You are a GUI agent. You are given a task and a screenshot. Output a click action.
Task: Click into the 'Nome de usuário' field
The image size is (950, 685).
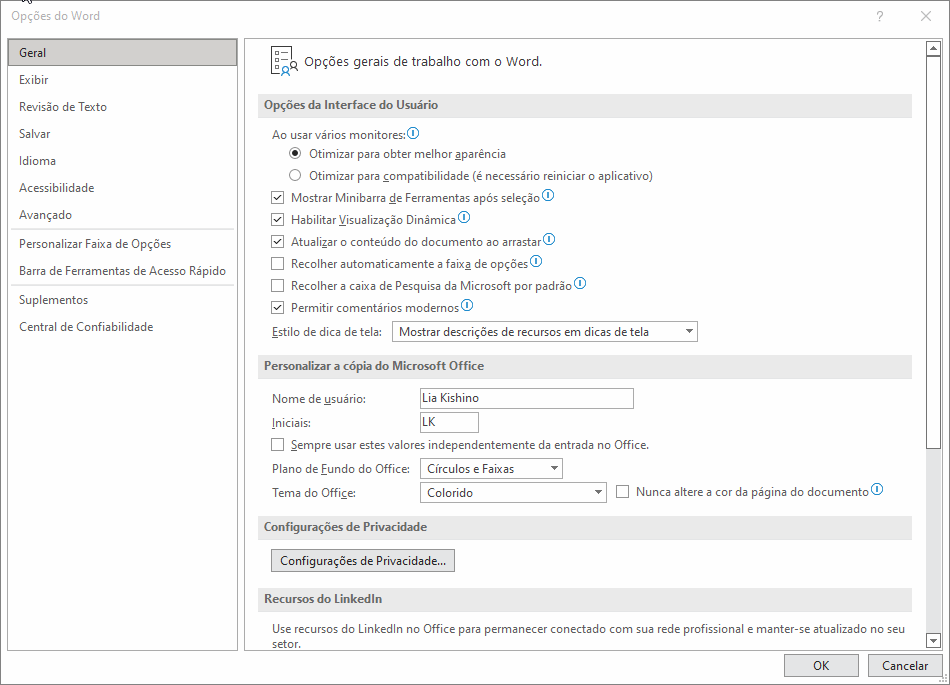[x=526, y=399]
